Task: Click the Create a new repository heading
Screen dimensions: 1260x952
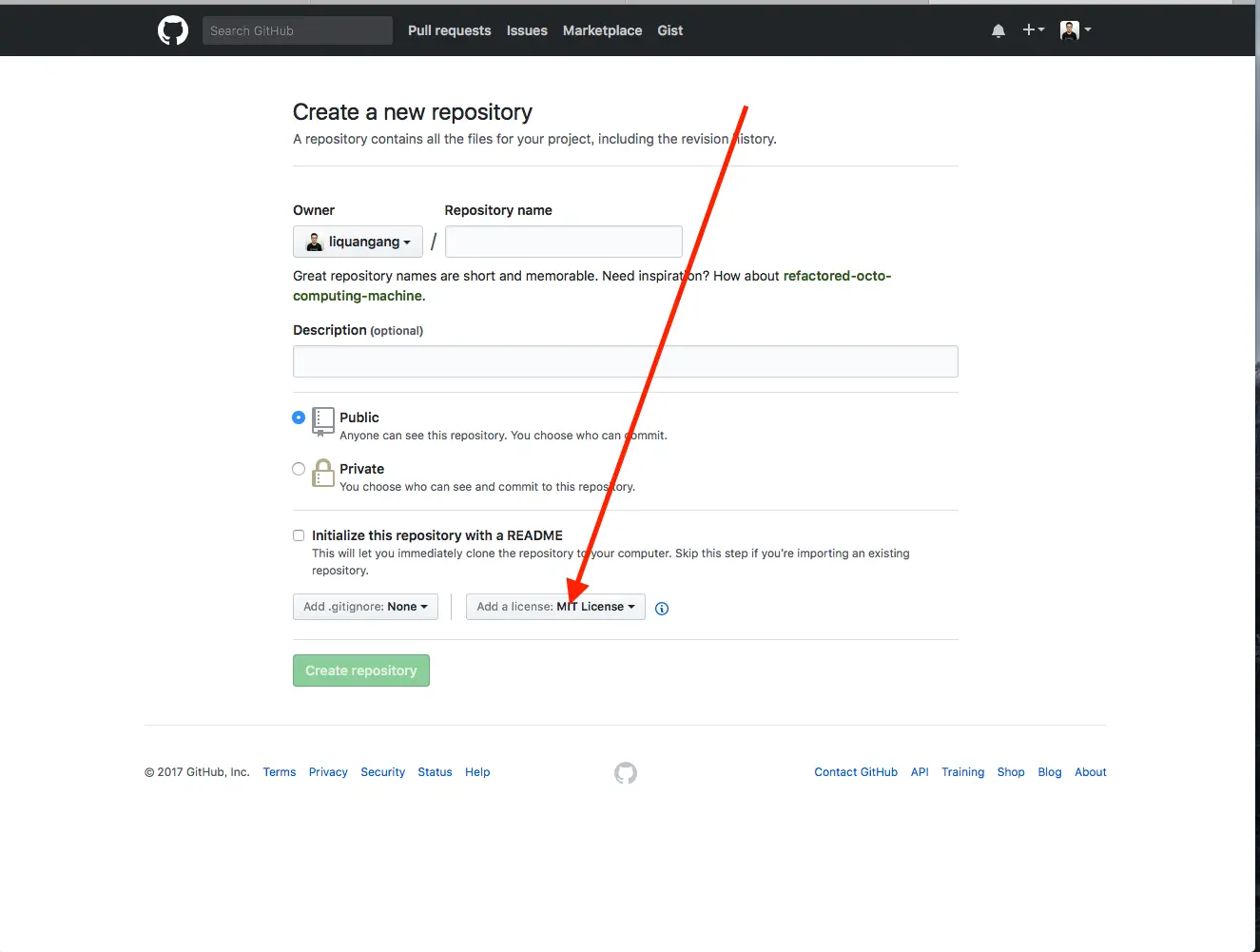Action: tap(413, 112)
